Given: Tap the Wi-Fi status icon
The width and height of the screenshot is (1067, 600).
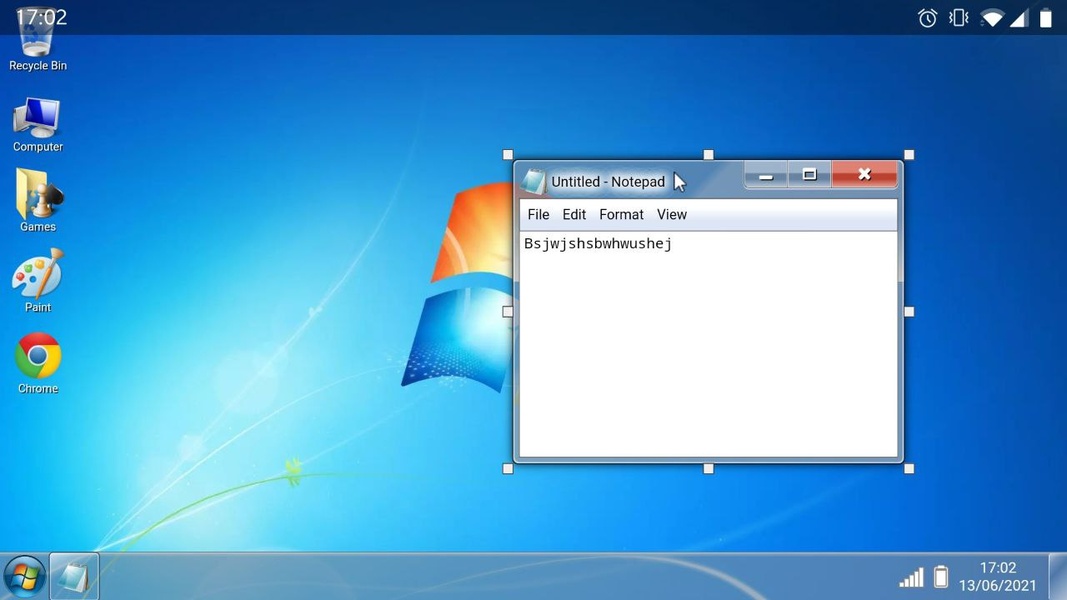Looking at the screenshot, I should (x=992, y=18).
